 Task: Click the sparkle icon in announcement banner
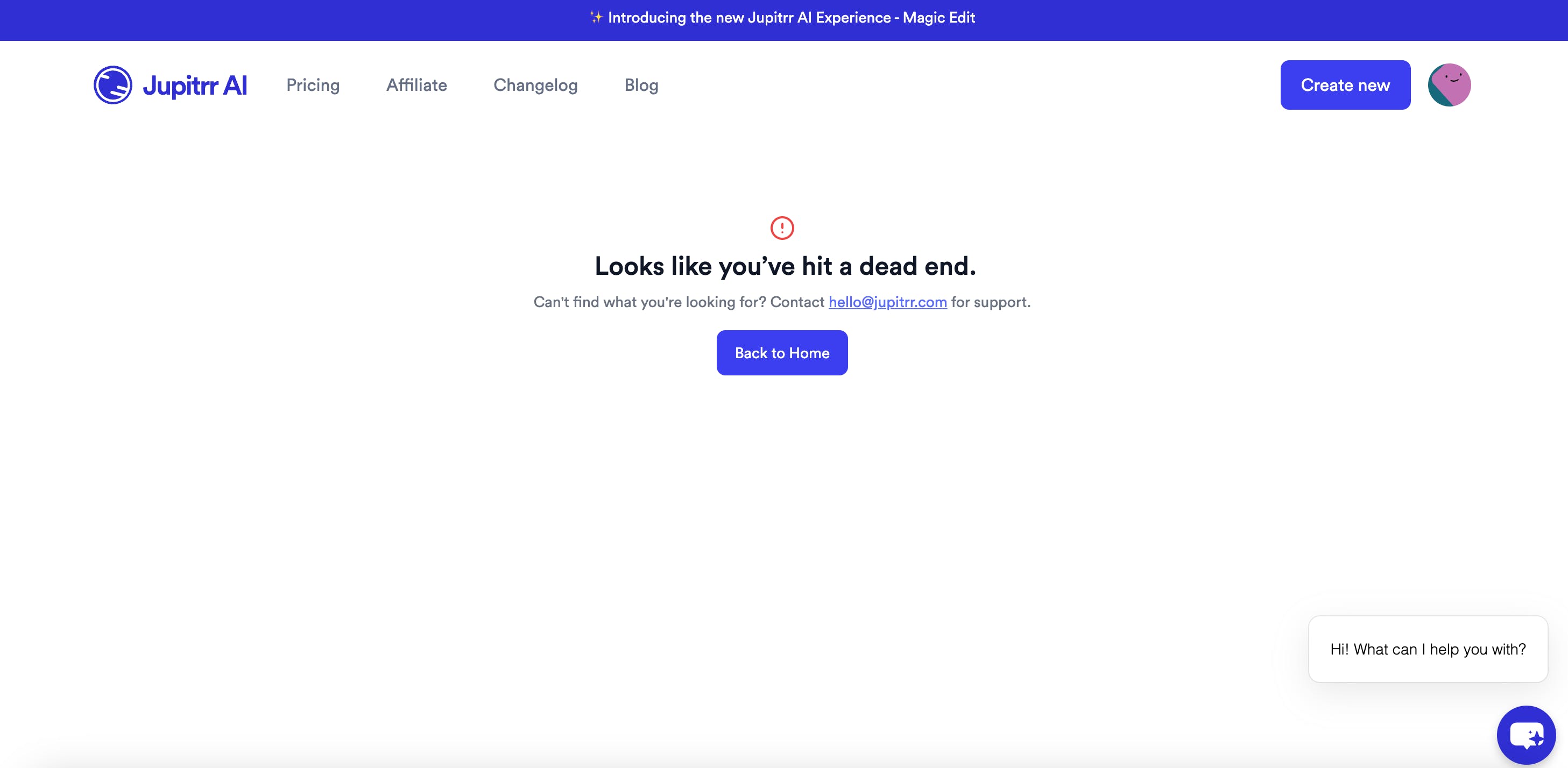pos(596,18)
